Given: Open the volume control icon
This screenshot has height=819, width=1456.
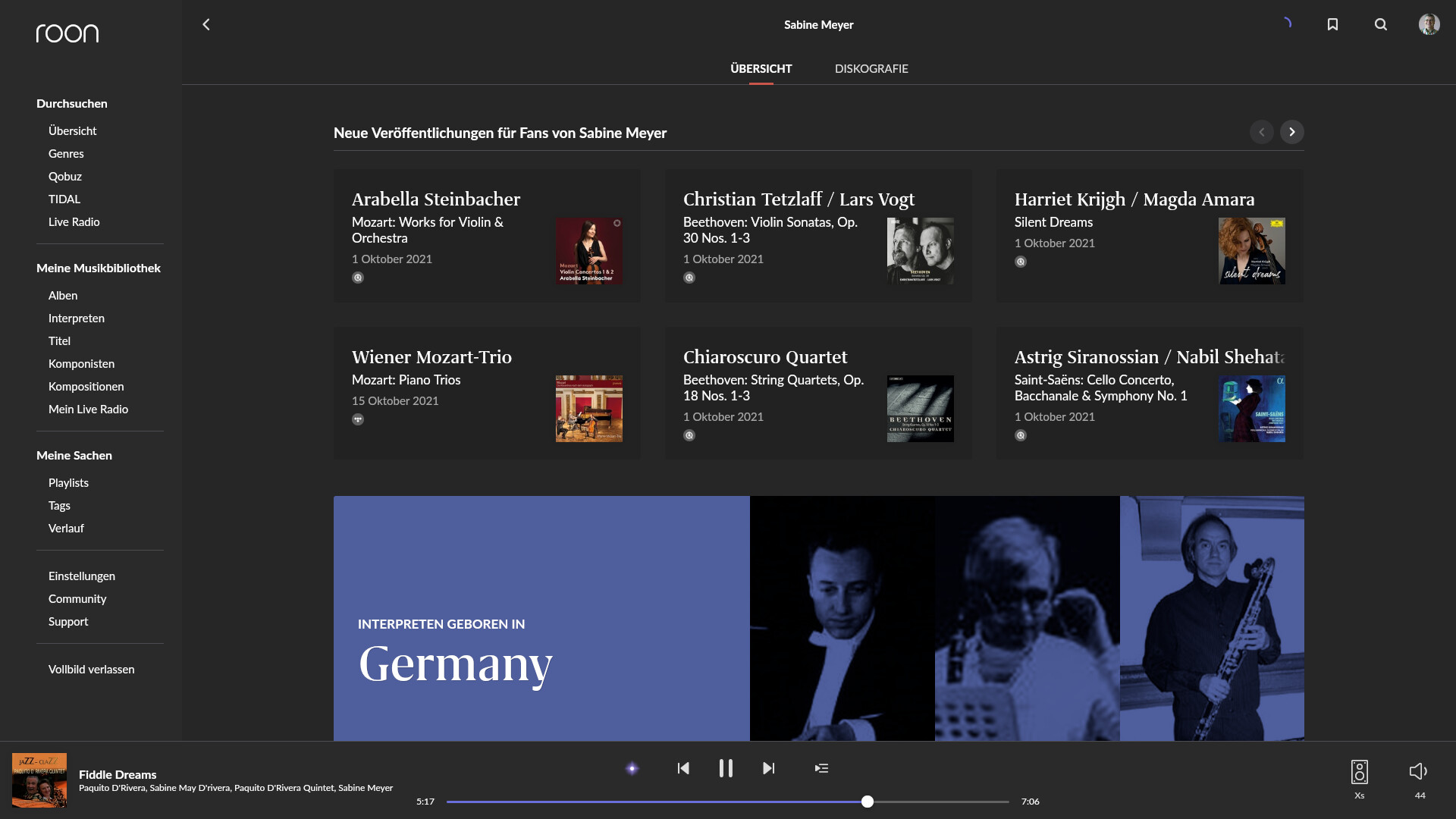Looking at the screenshot, I should pos(1419,771).
